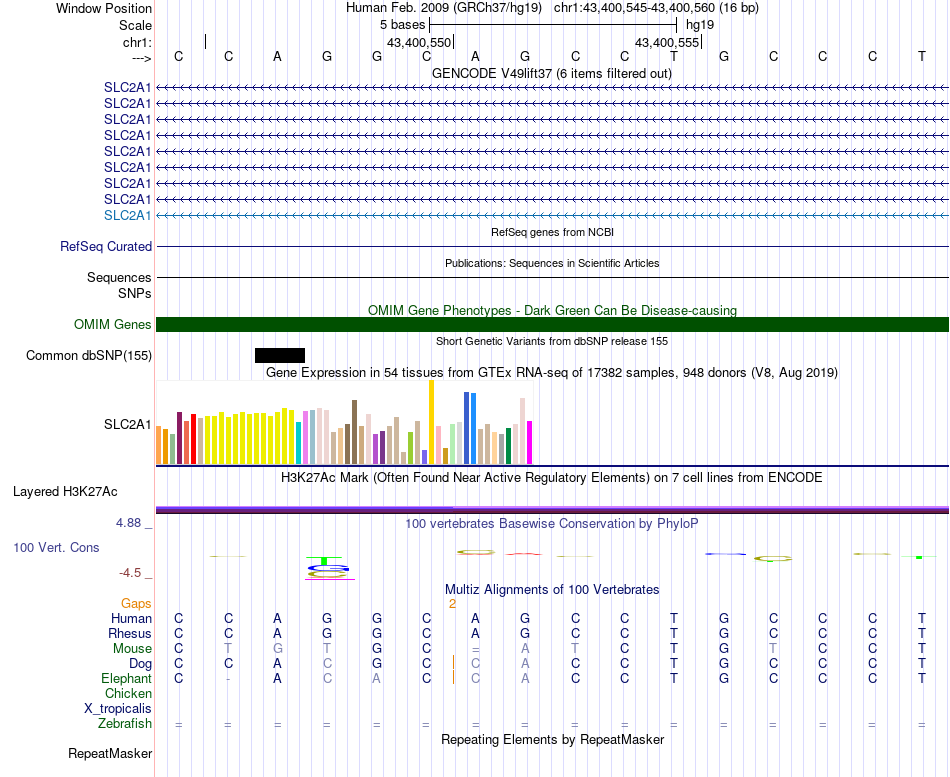Viewport: 950px width, 777px height.
Task: Click the orange Gaps label
Action: [136, 603]
